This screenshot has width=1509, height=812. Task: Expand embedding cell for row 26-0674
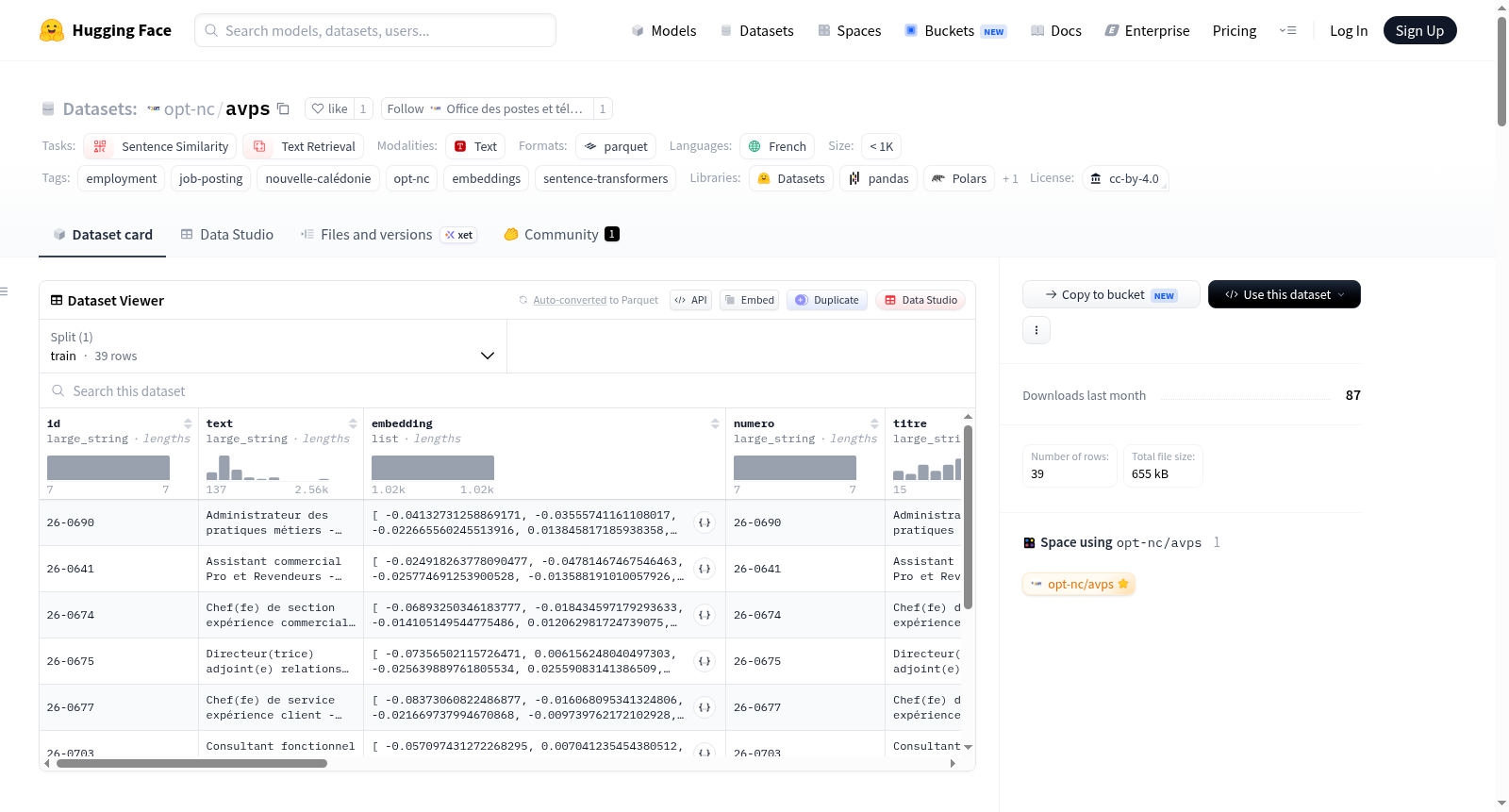point(705,615)
